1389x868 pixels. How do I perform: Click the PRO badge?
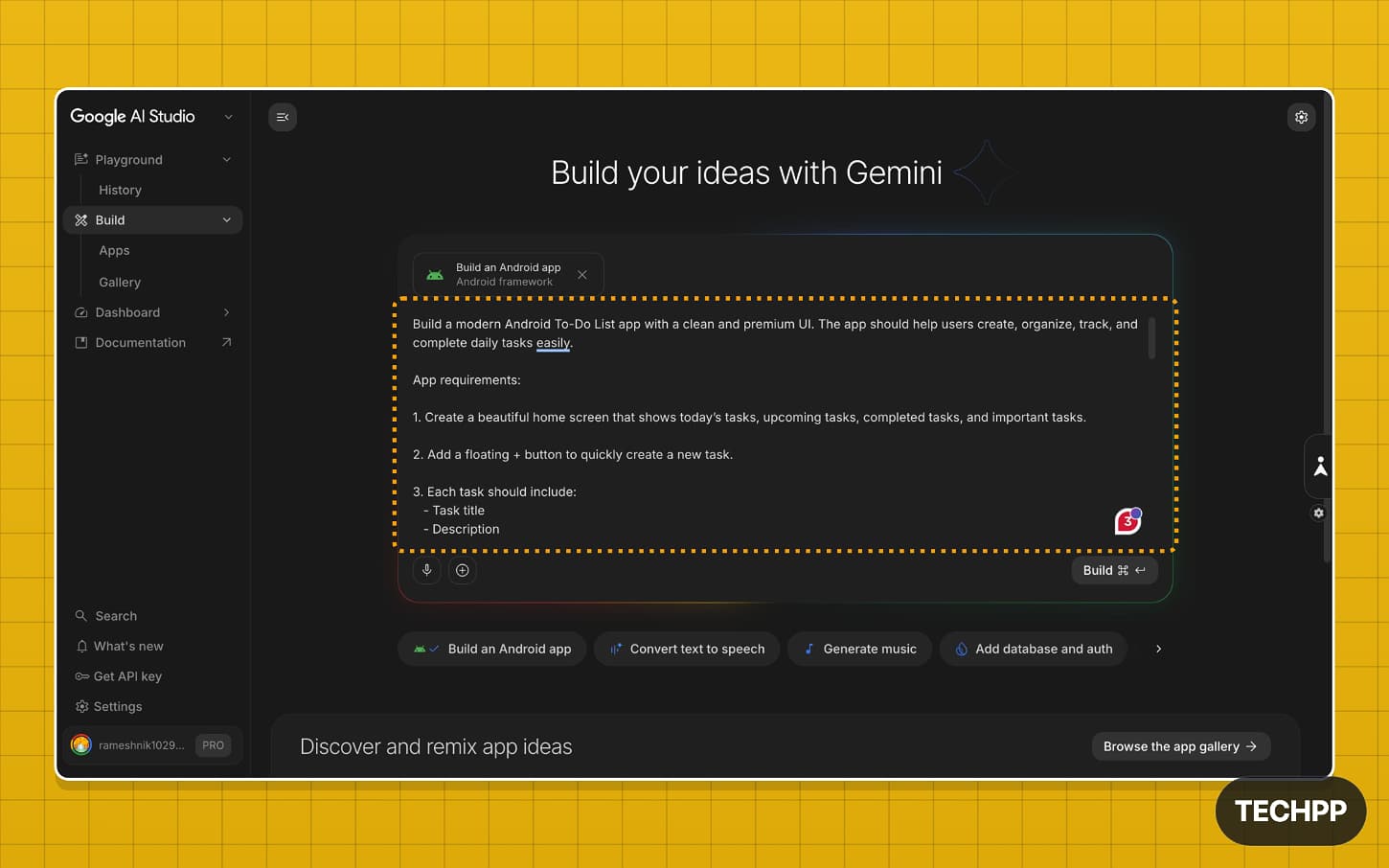pos(213,745)
